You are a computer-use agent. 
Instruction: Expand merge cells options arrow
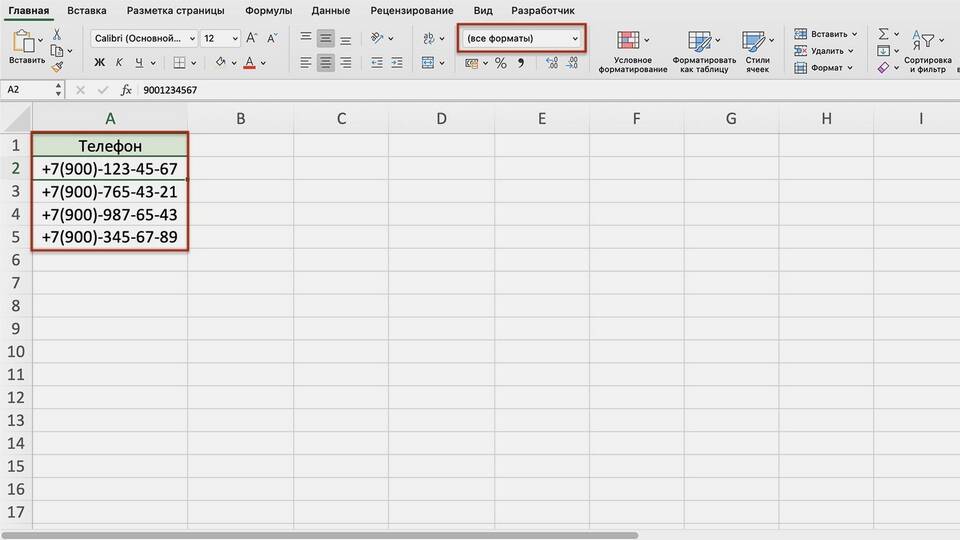pyautogui.click(x=441, y=63)
